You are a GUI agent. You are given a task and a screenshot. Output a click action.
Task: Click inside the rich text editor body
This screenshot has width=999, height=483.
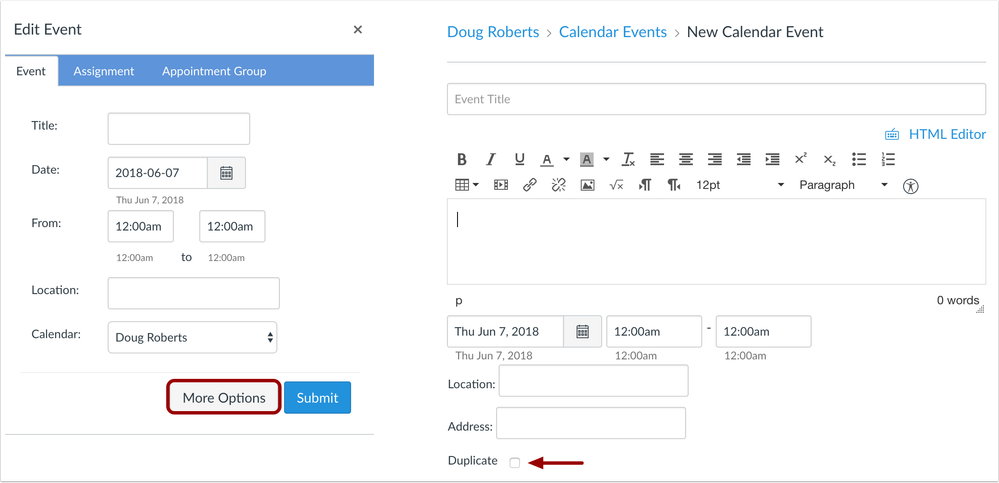click(717, 242)
